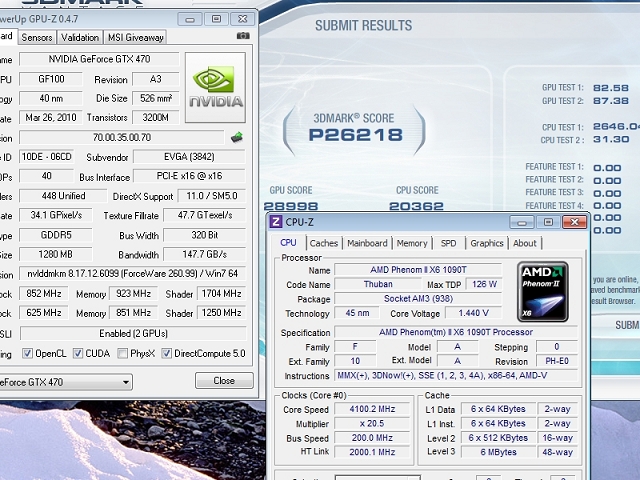
Task: Click the Package value Socket AM3 (938)
Action: [418, 298]
